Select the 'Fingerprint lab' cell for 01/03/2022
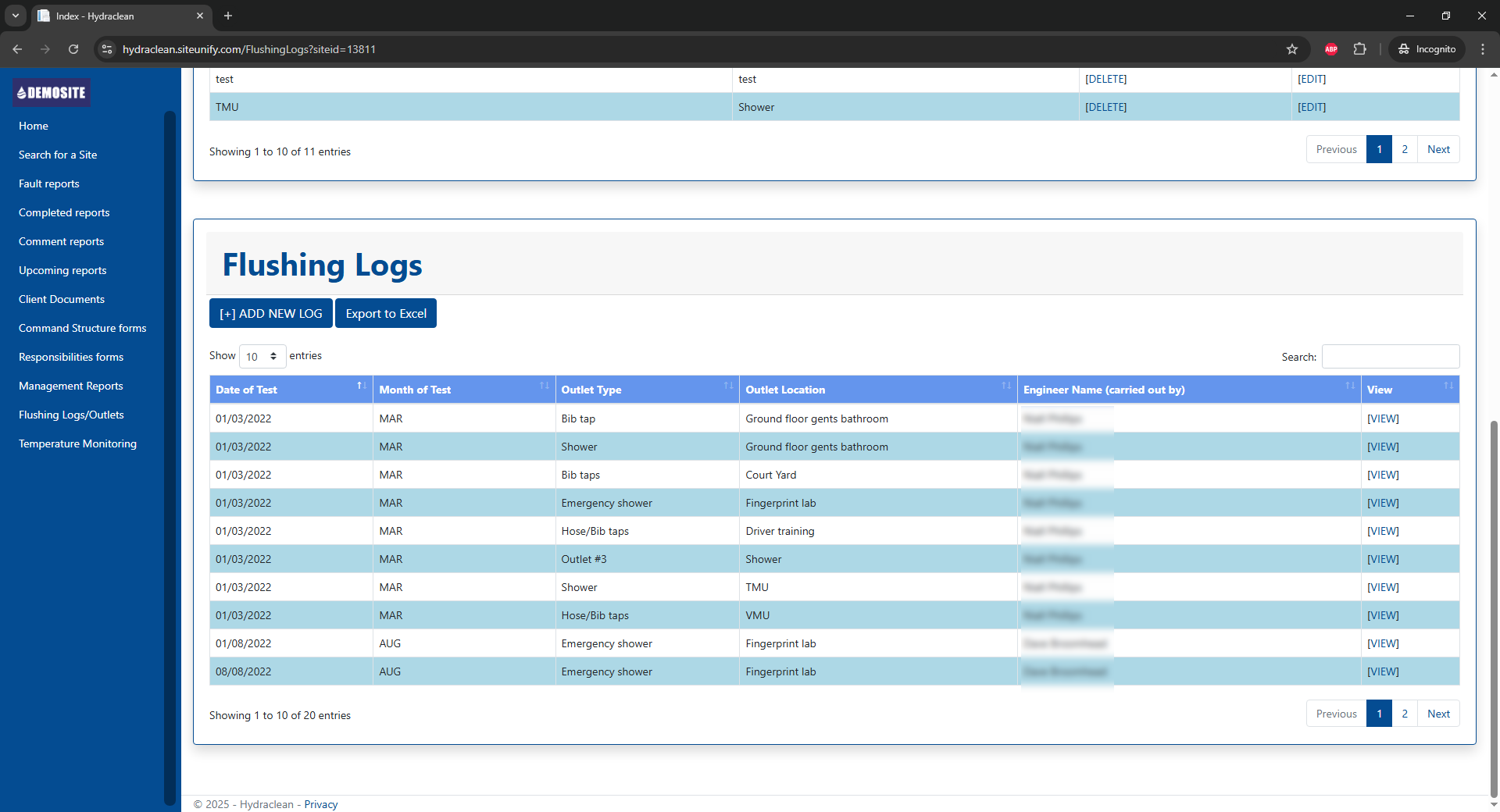Viewport: 1500px width, 812px height. [x=878, y=503]
